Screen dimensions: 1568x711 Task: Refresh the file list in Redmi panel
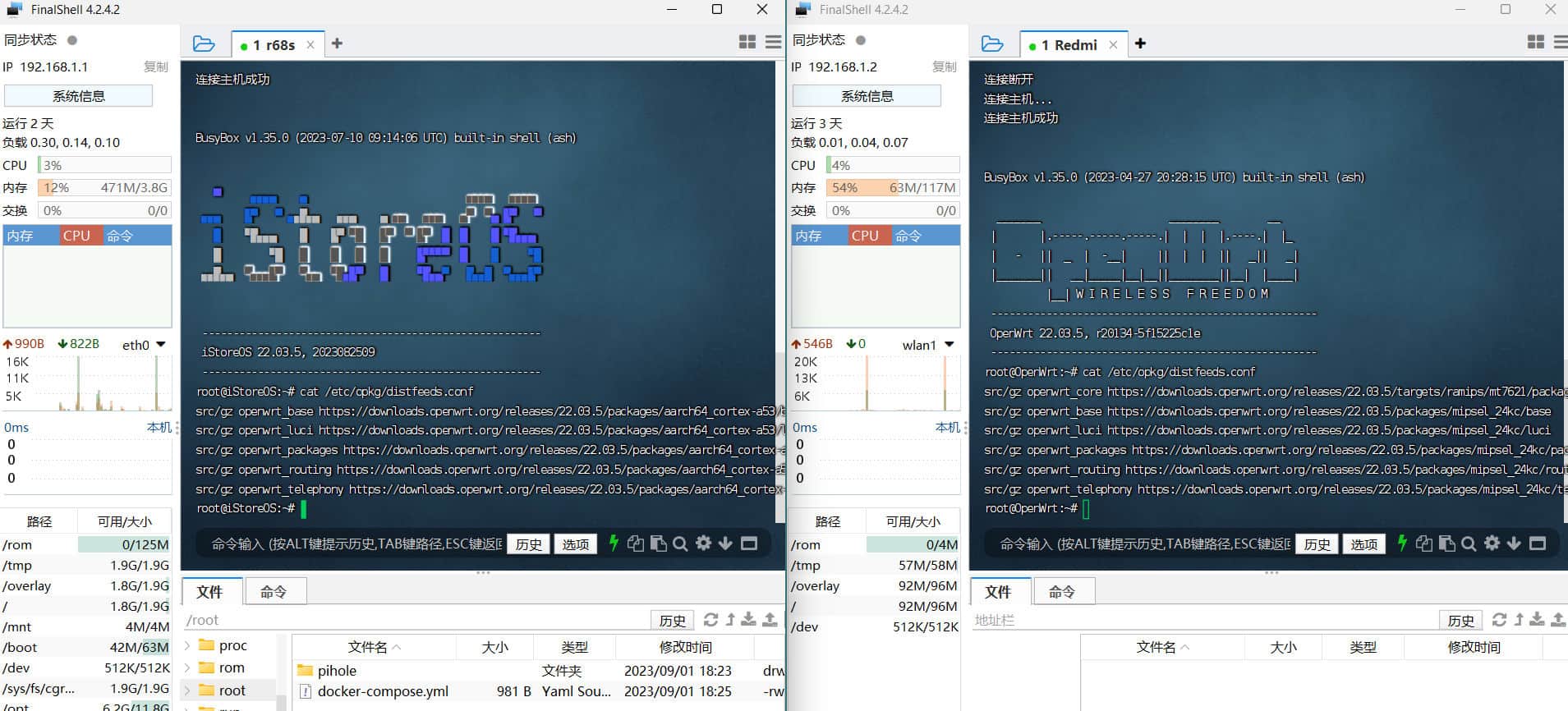tap(1500, 620)
